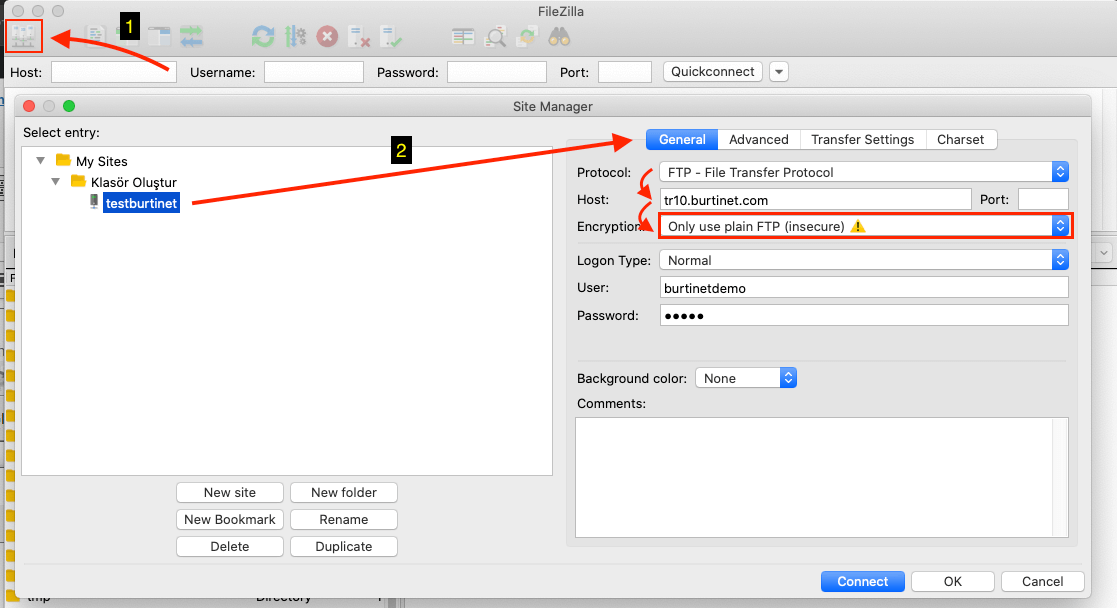Click the binoculars search files icon
Viewport: 1117px width, 608px height.
(x=559, y=37)
